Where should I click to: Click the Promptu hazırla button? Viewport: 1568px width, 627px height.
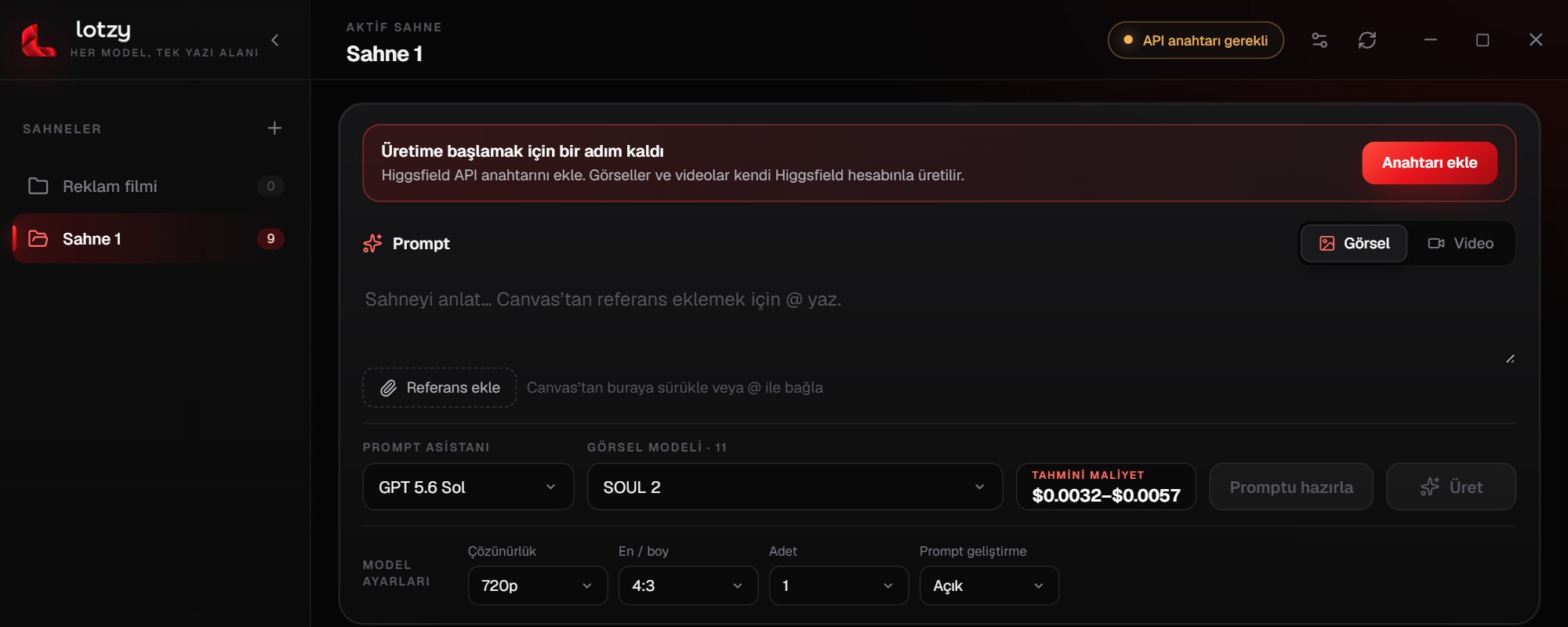click(1290, 487)
